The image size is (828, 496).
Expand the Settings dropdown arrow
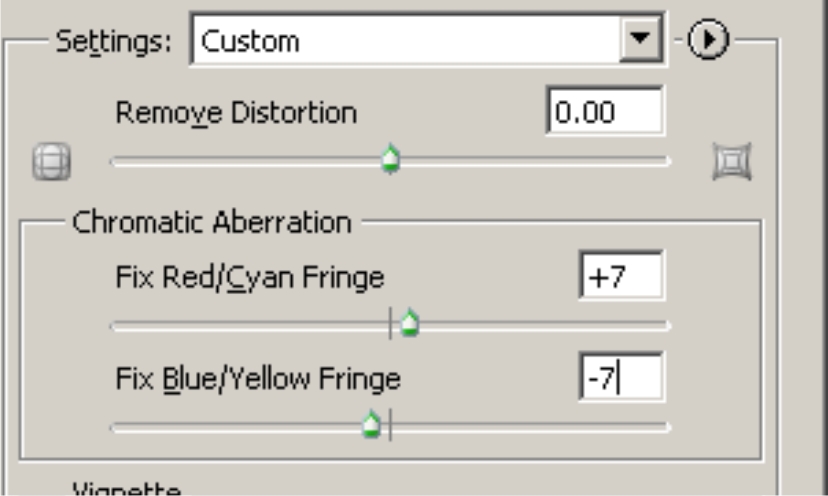click(635, 41)
